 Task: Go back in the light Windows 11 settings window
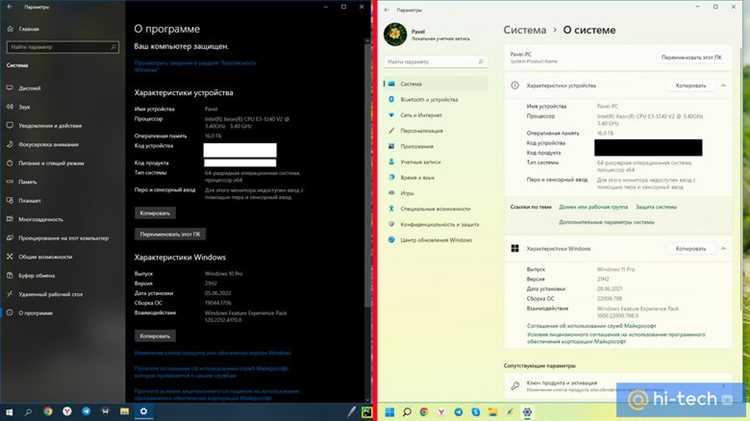coord(386,10)
